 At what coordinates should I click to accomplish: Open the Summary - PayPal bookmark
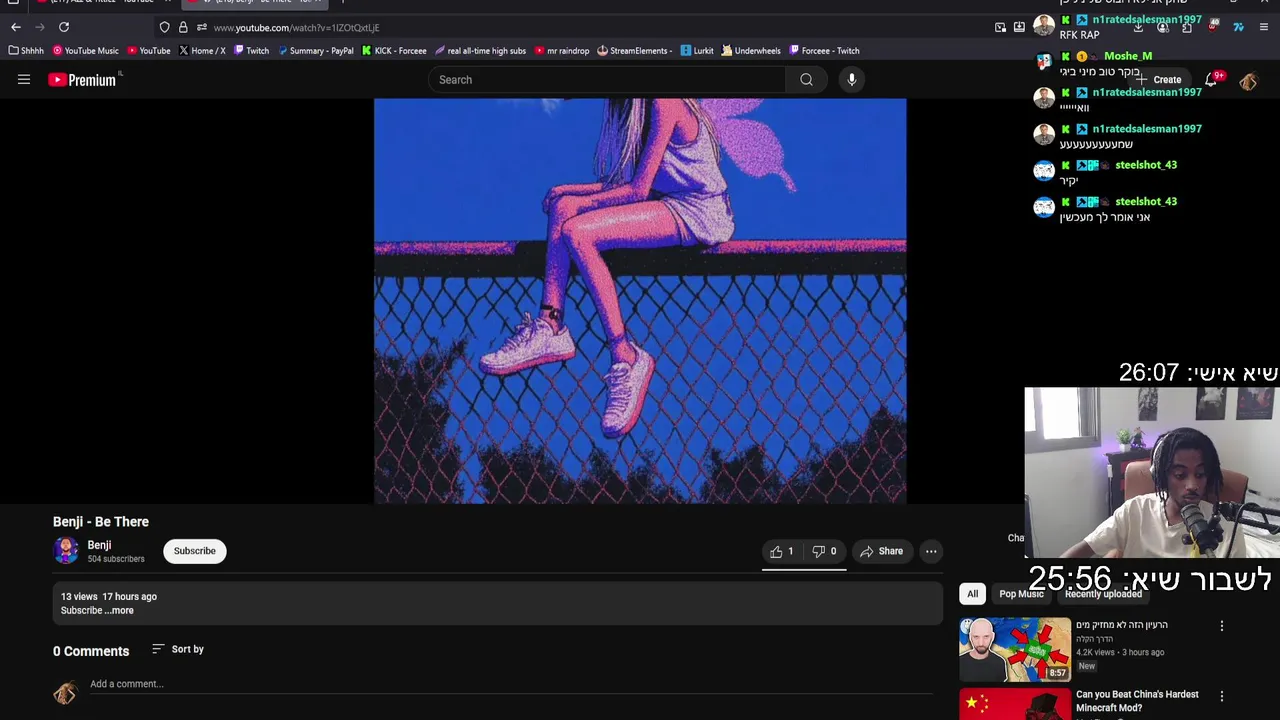click(x=315, y=51)
